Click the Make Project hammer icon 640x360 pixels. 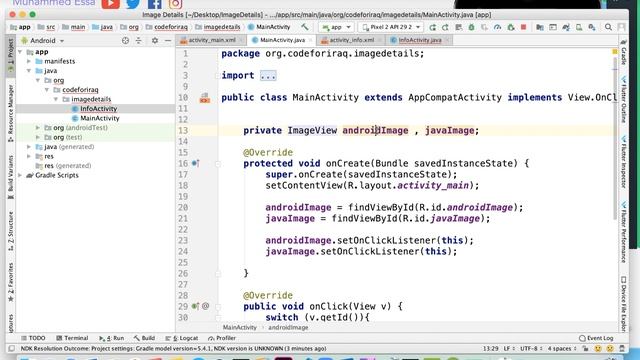point(304,27)
